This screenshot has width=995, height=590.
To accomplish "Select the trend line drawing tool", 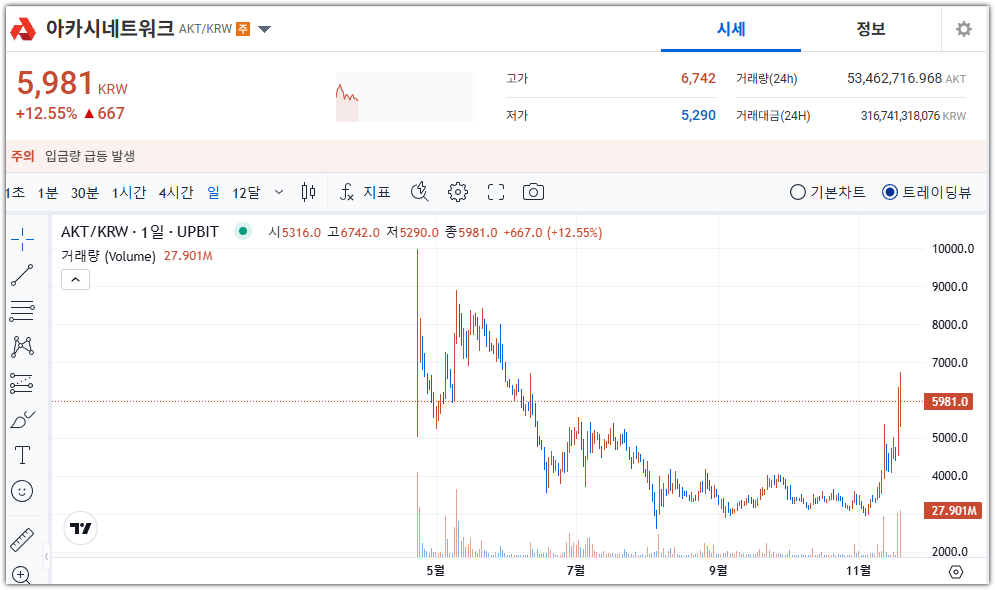I will pyautogui.click(x=22, y=275).
